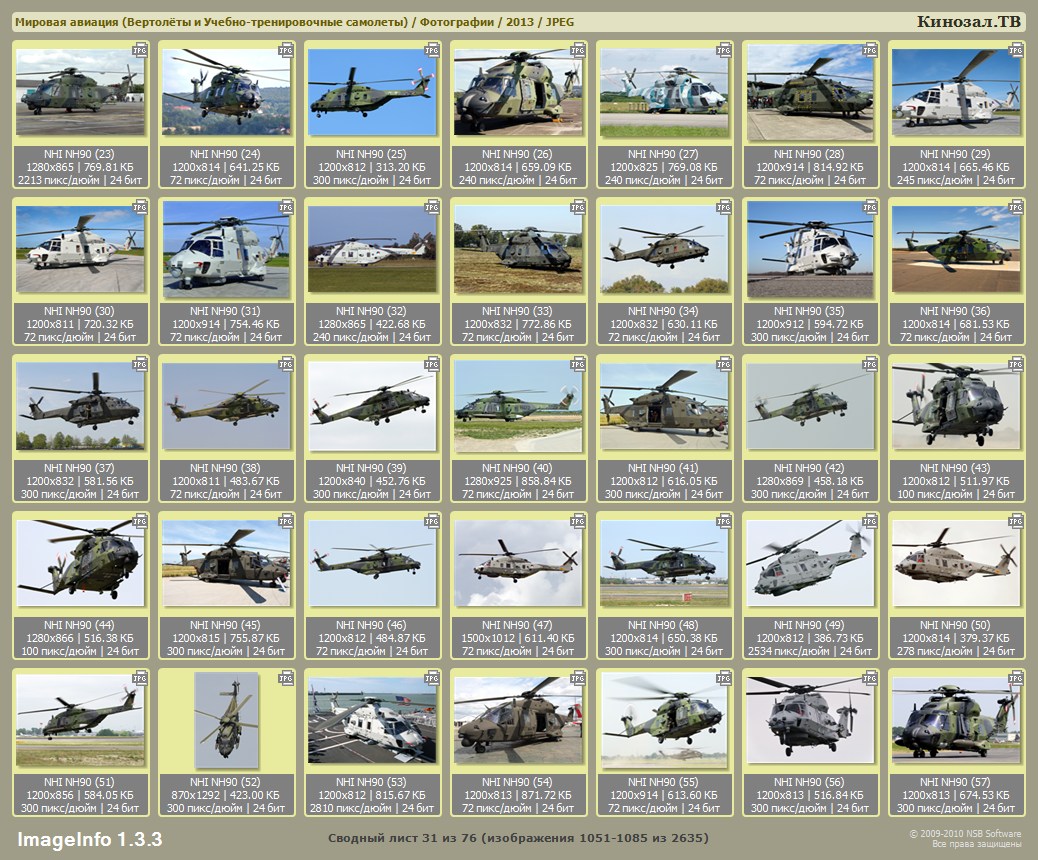Open the NHI NH90 (42) thumbnail image

pos(810,406)
